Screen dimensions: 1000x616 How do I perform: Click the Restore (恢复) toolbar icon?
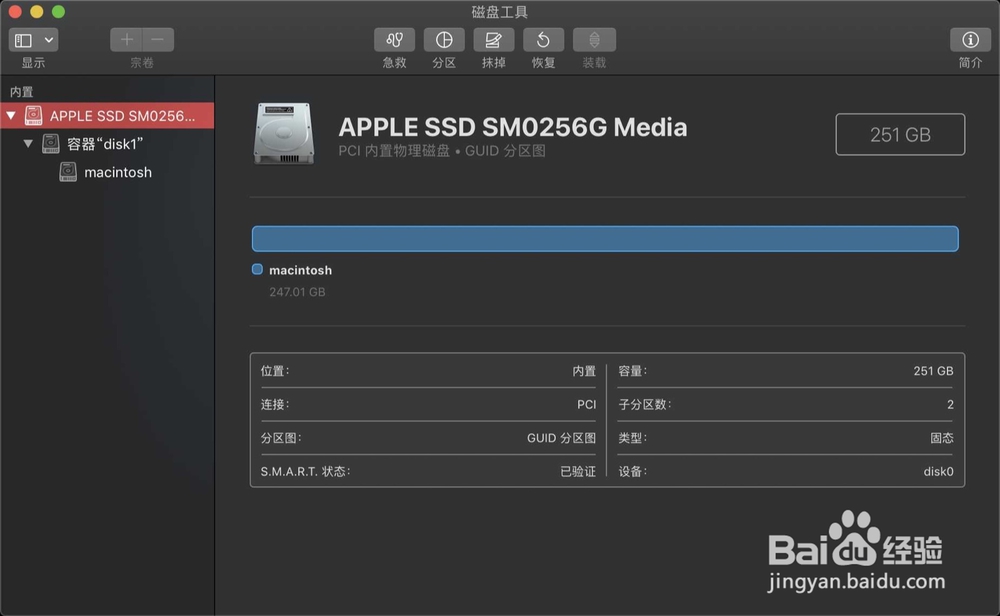tap(543, 40)
